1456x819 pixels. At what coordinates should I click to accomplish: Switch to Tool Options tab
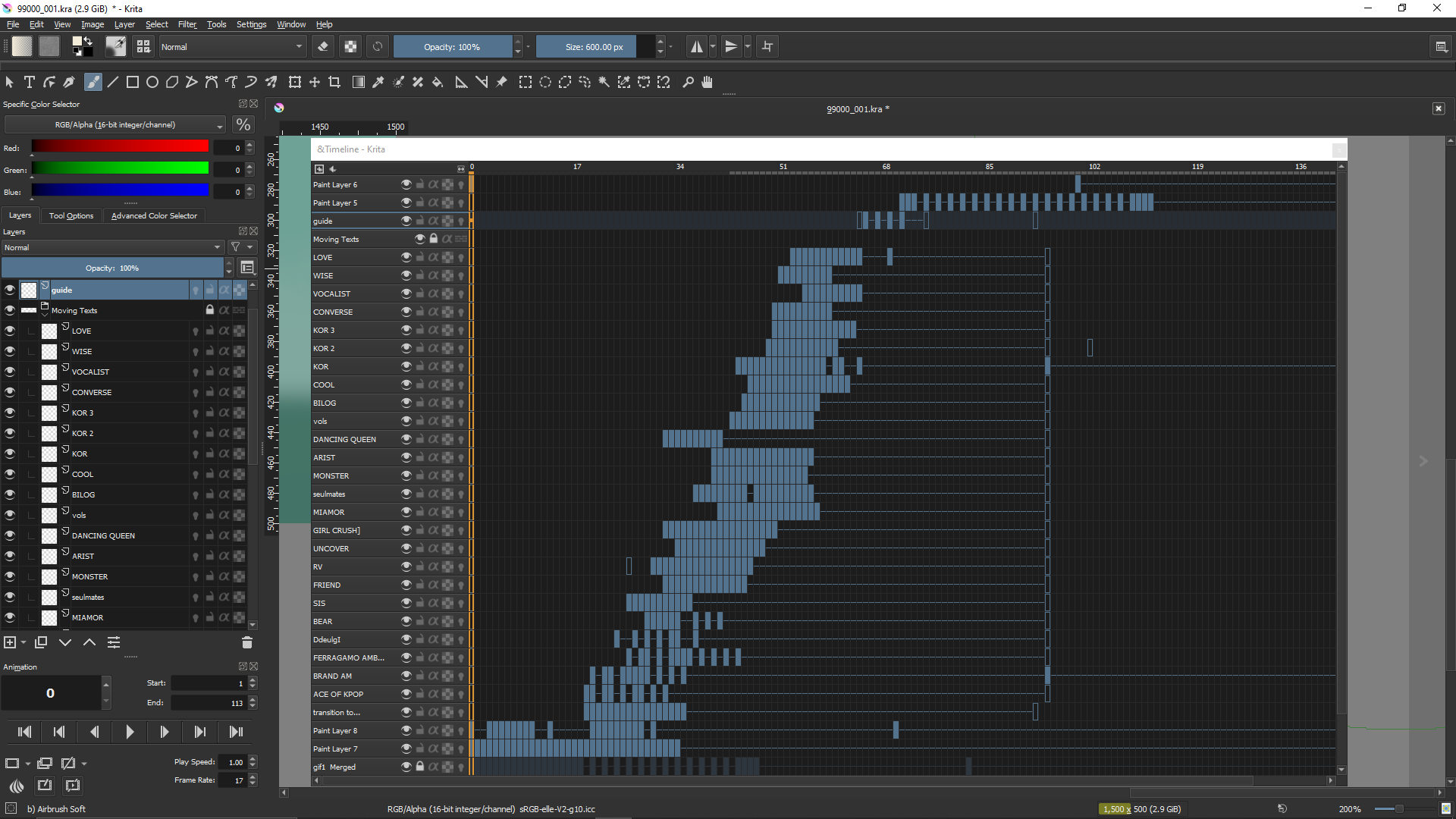pos(71,216)
